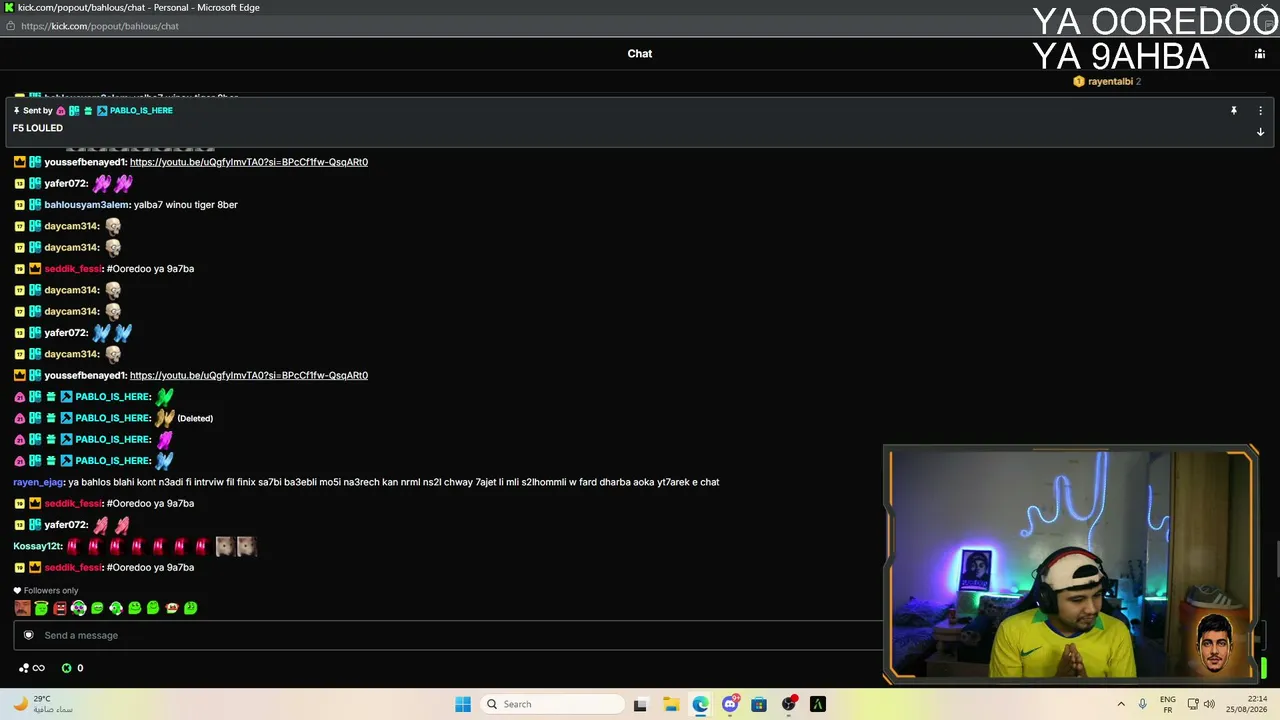Viewport: 1280px width, 720px height.
Task: Open Microsoft Store from the taskbar
Action: (x=759, y=704)
